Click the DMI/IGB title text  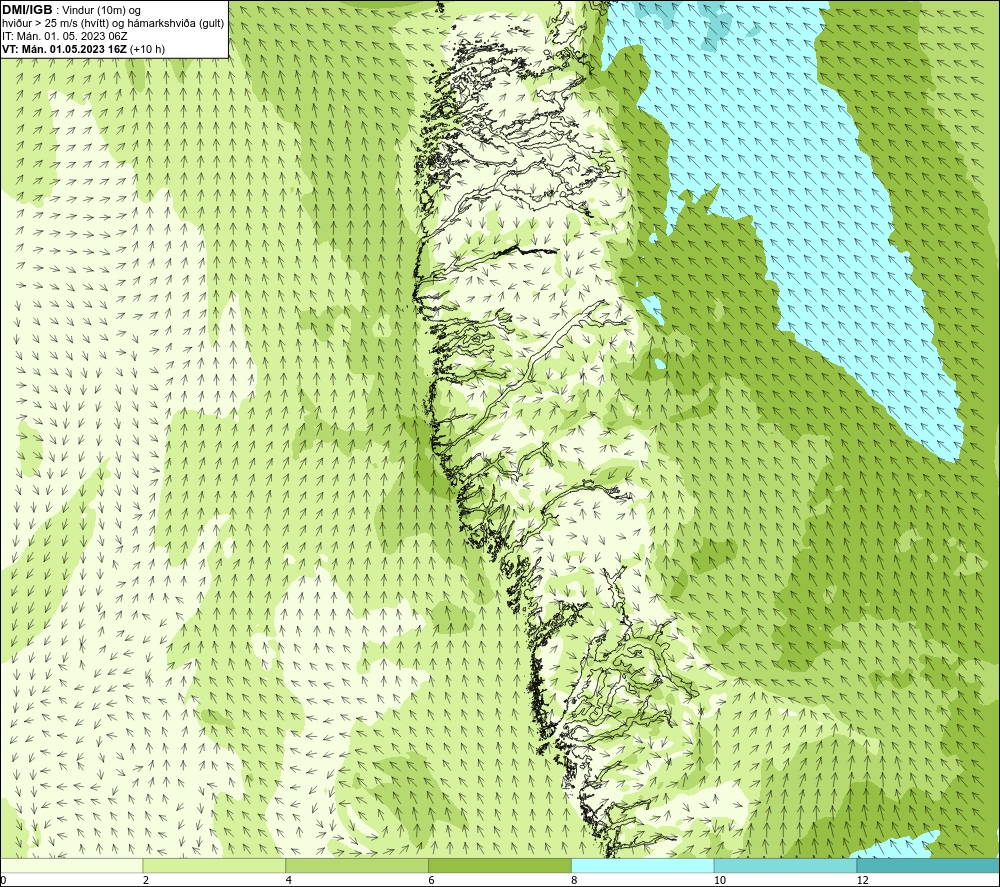(x=28, y=10)
